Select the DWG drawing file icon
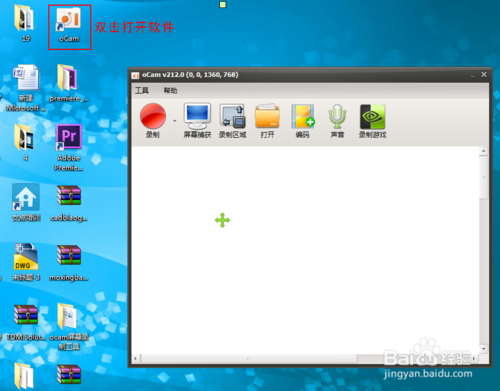This screenshot has height=391, width=500. point(26,262)
